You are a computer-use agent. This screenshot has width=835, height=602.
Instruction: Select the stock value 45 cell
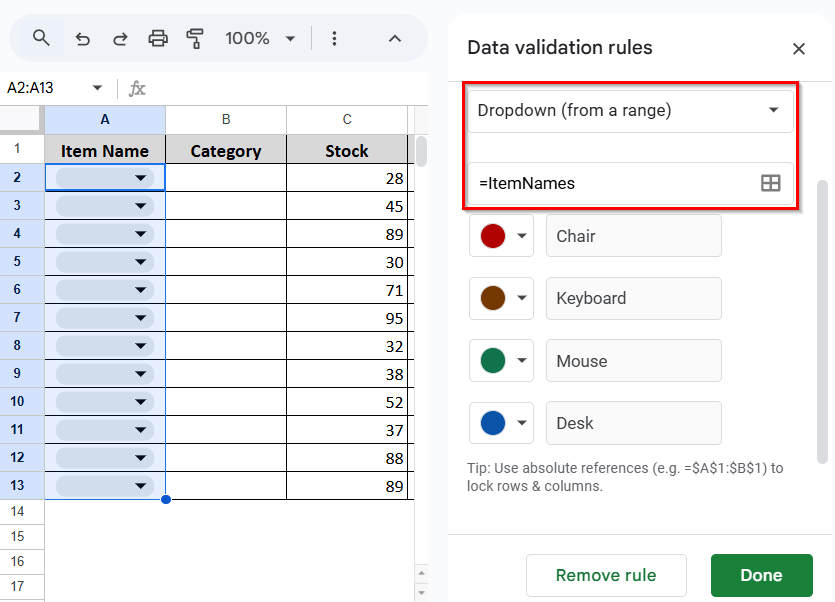point(347,206)
